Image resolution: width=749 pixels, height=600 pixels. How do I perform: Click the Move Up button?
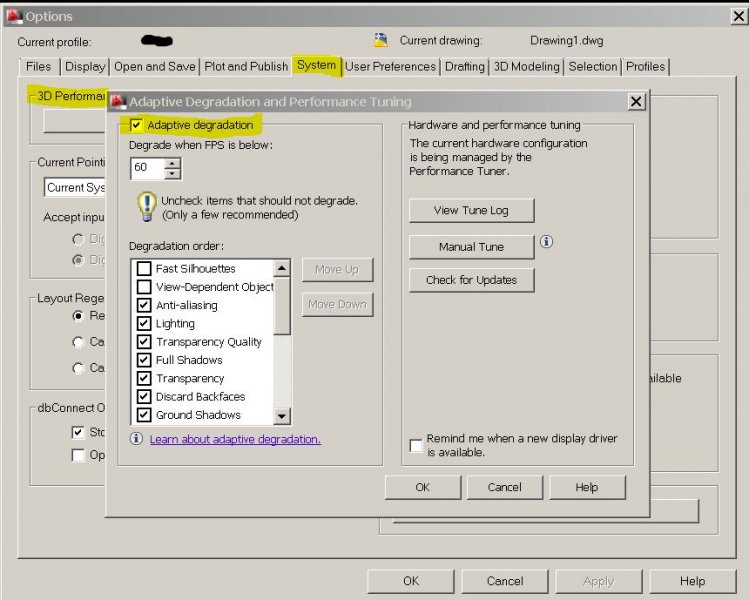pyautogui.click(x=337, y=270)
